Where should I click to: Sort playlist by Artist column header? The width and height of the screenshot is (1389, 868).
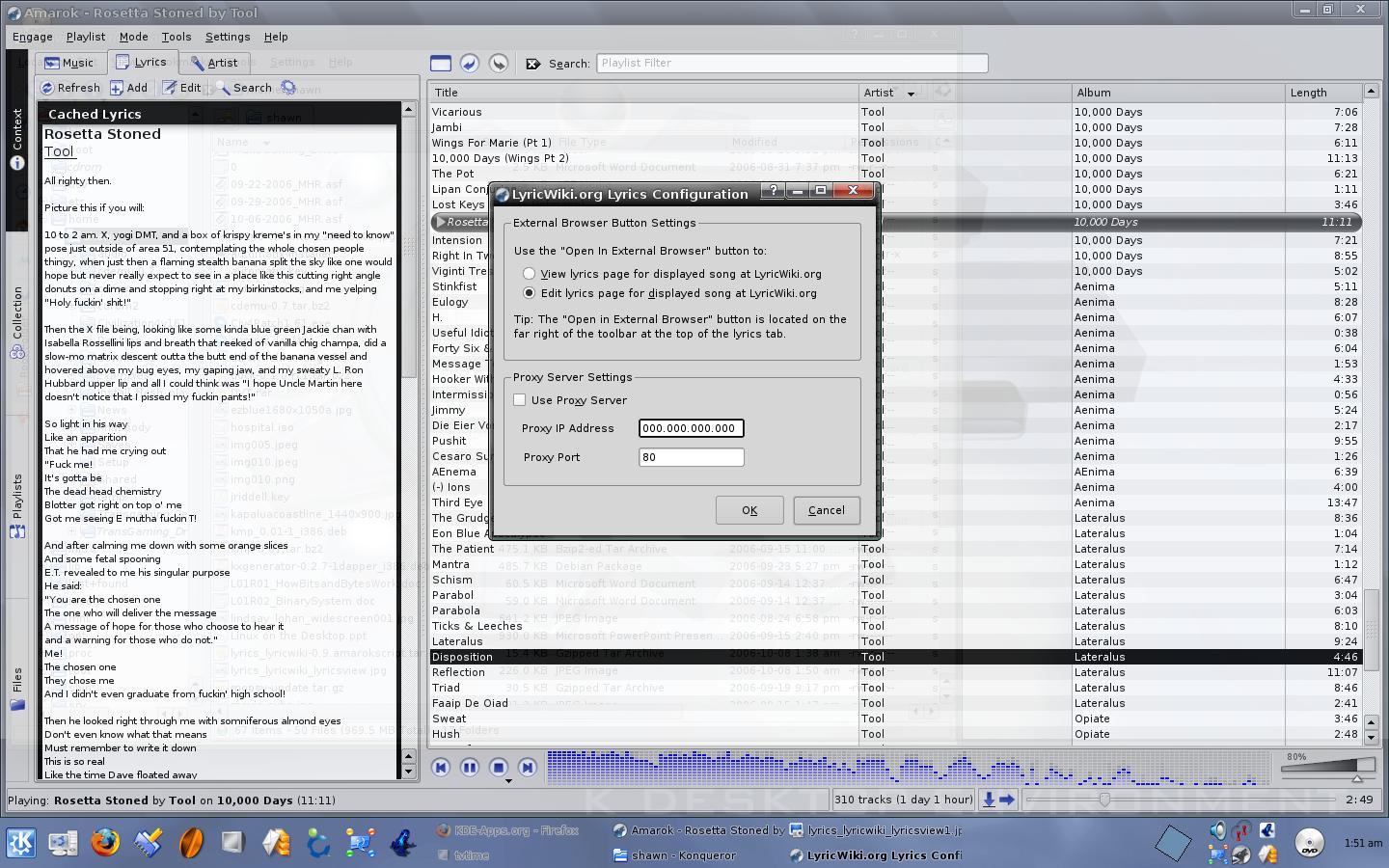pos(965,93)
